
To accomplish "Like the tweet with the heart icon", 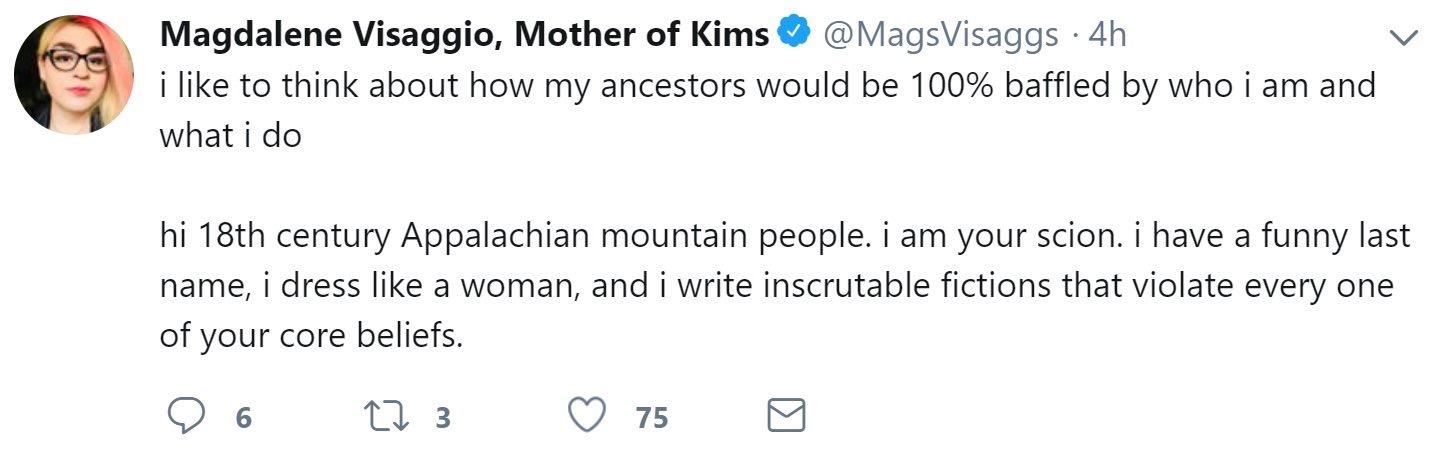I will tap(587, 416).
